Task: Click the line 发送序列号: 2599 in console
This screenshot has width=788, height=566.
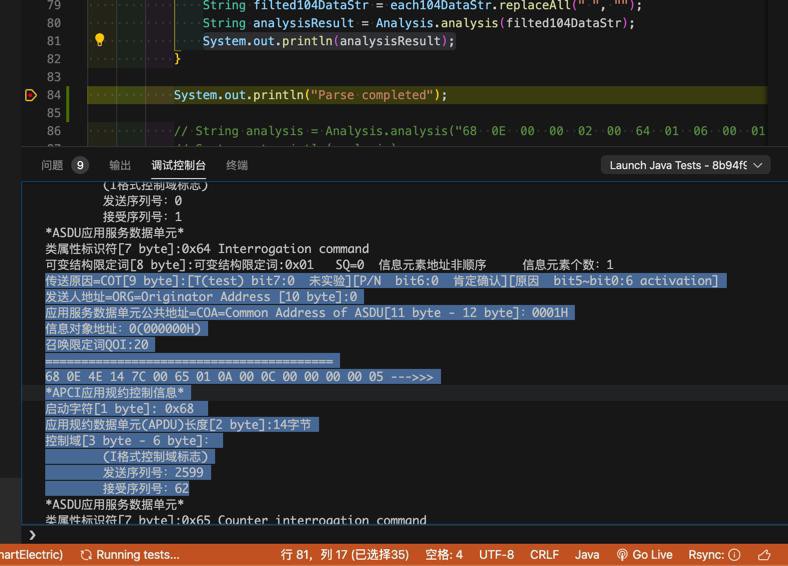Action: (153, 473)
